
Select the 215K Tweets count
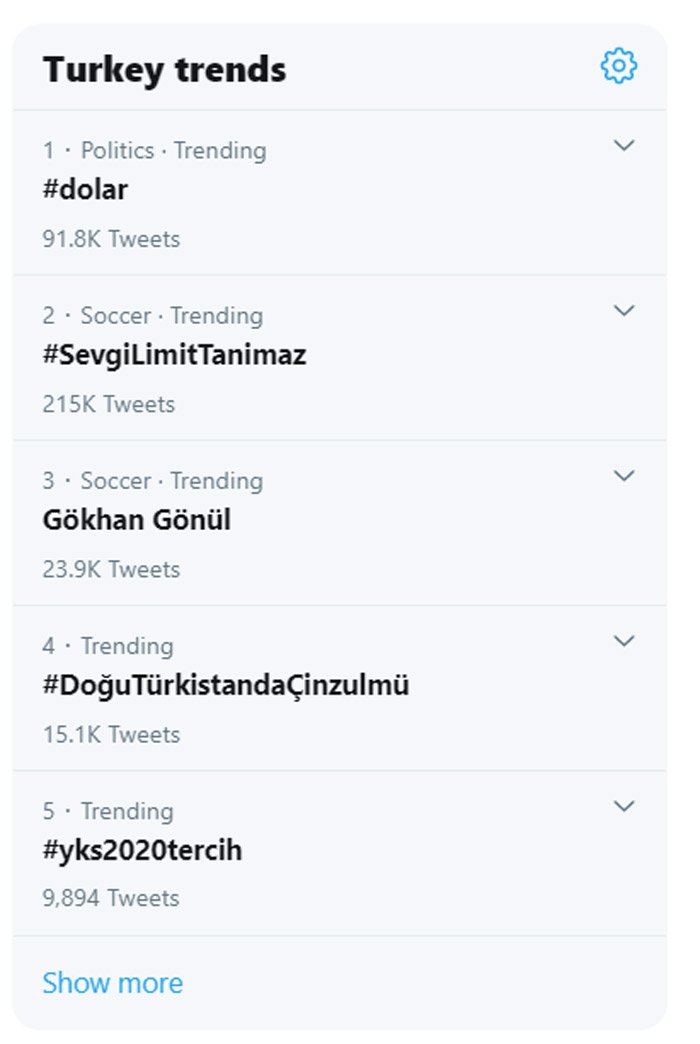(x=109, y=404)
